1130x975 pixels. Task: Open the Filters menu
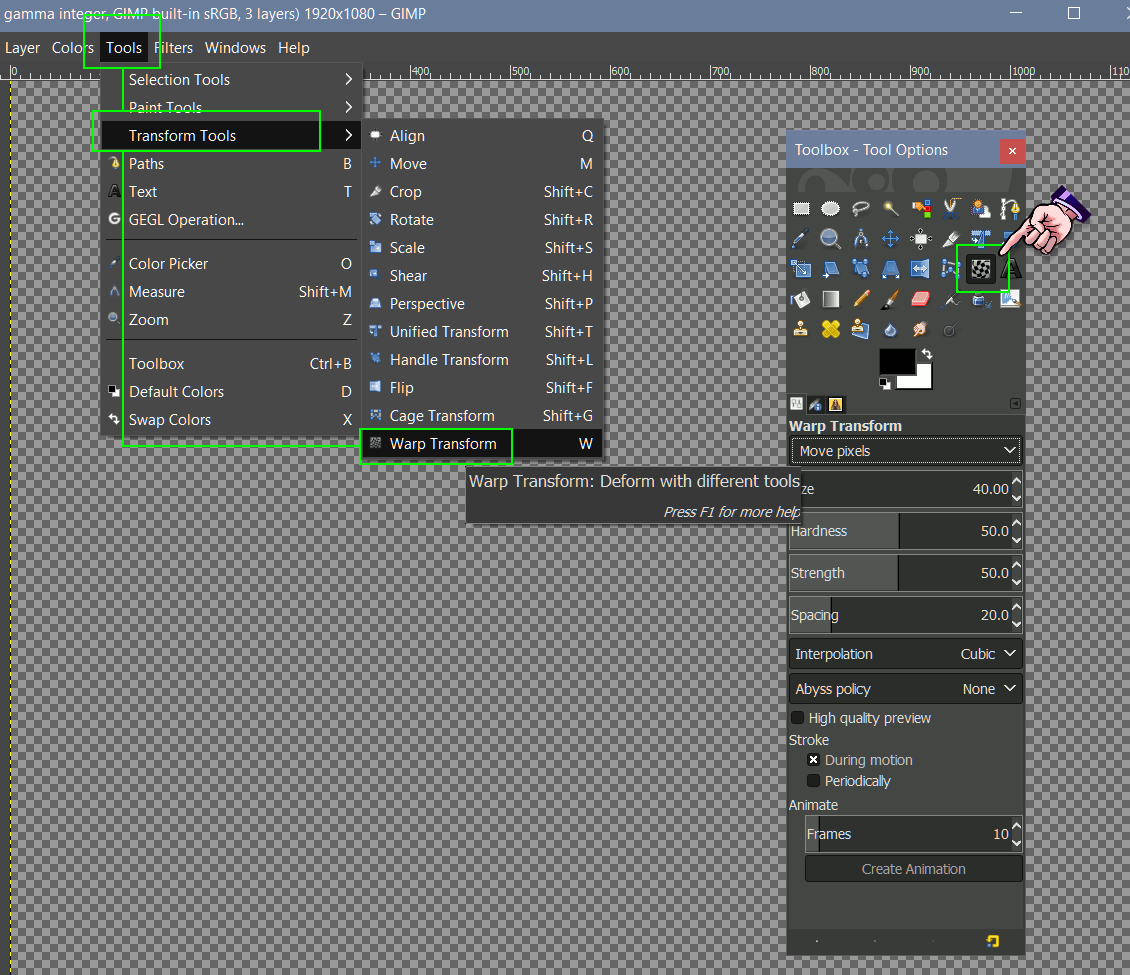[173, 48]
